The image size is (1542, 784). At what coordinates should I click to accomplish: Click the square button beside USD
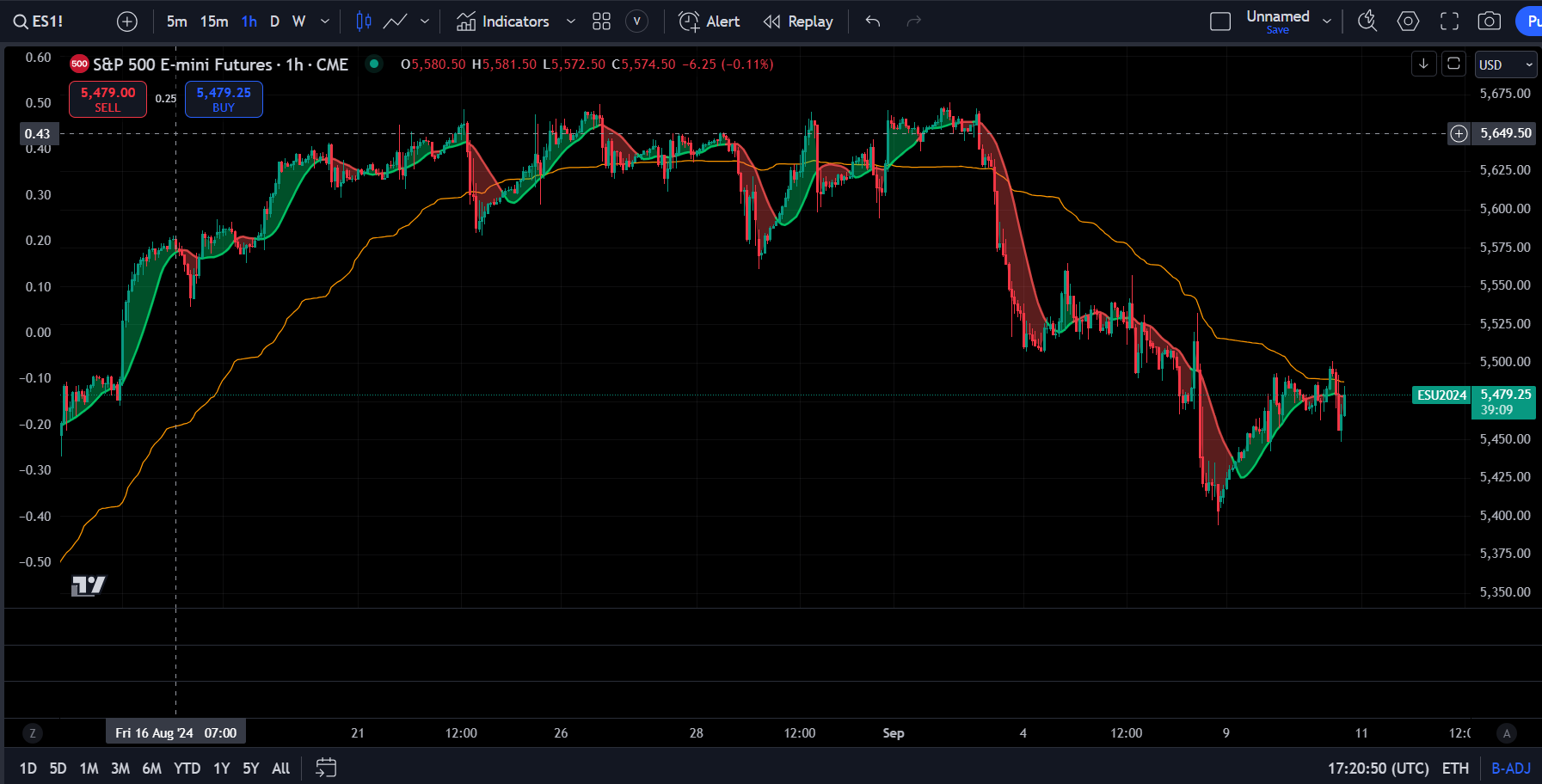(1453, 64)
